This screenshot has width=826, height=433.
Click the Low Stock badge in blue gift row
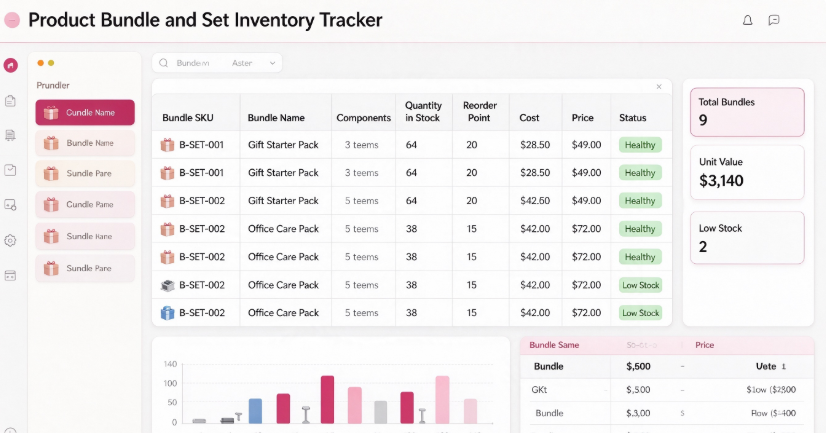point(640,313)
